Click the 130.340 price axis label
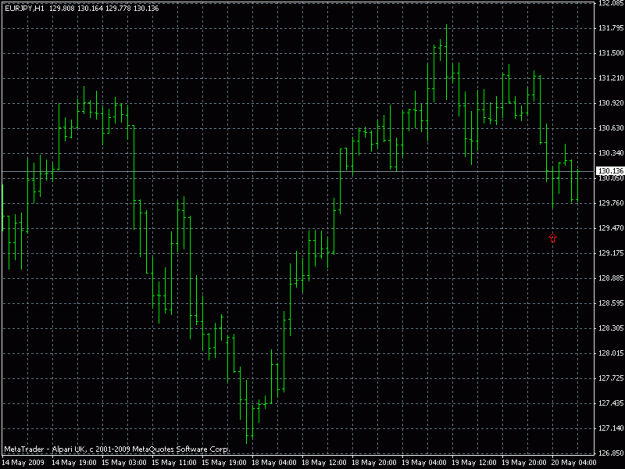 (611, 153)
